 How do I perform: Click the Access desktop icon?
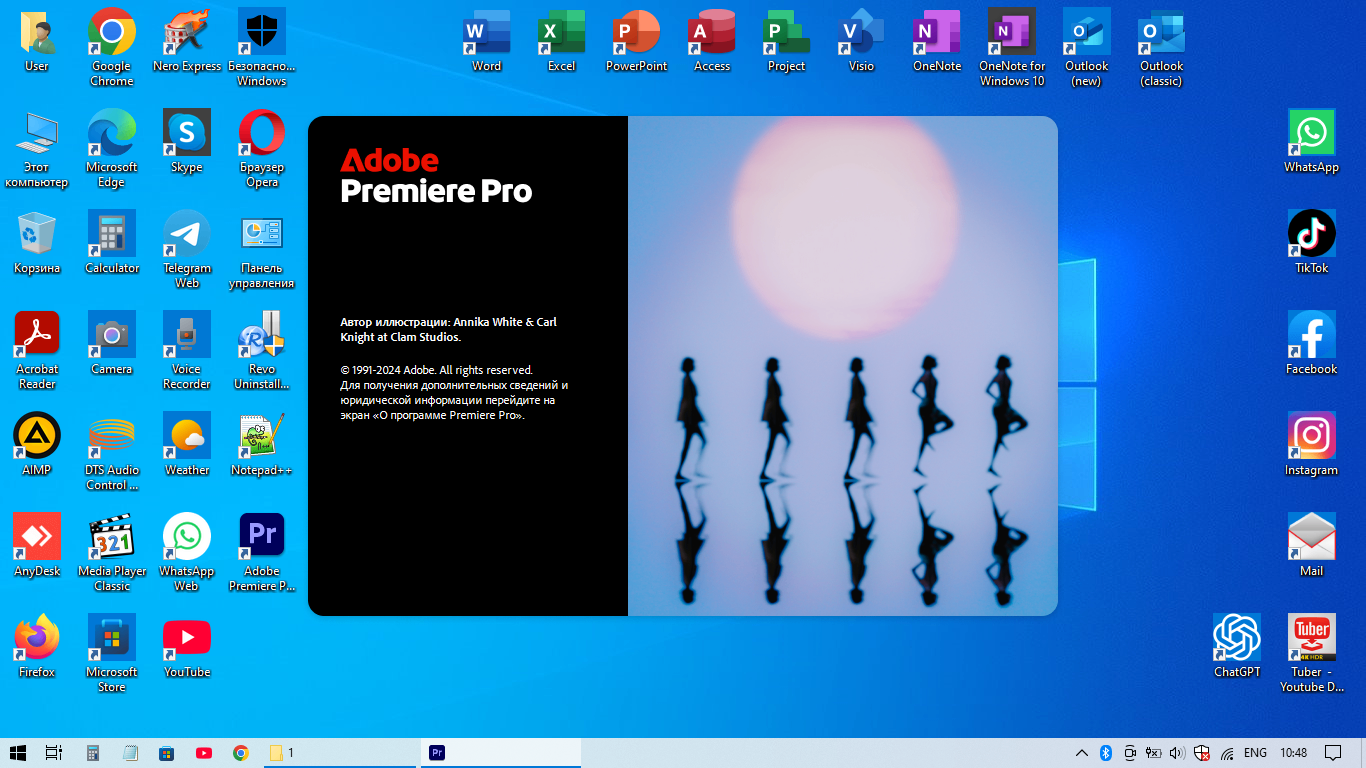[x=712, y=40]
